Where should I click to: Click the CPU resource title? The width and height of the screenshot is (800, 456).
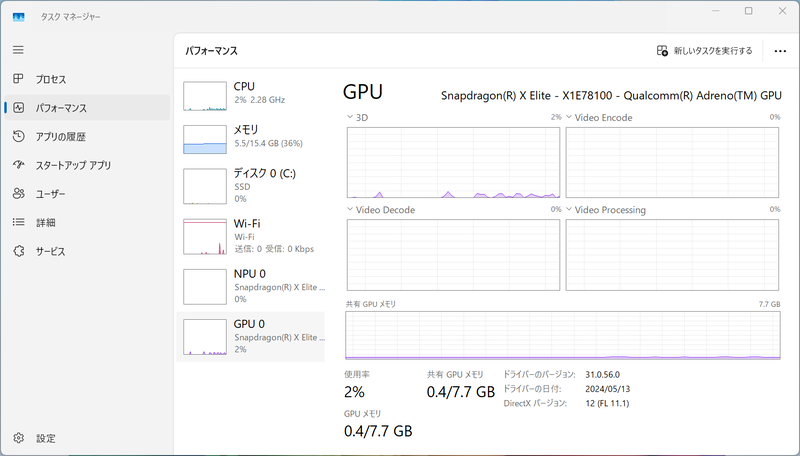(x=244, y=86)
